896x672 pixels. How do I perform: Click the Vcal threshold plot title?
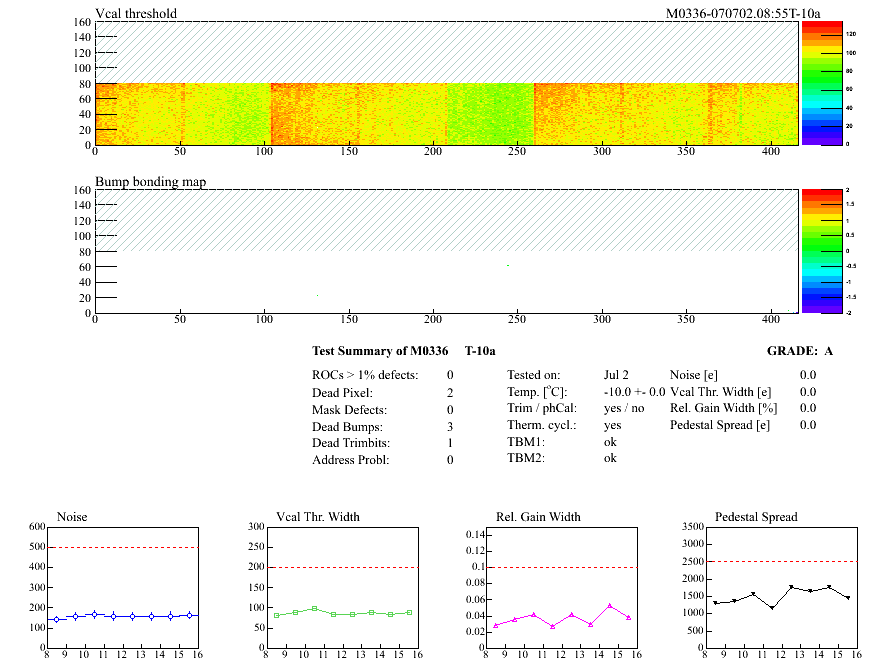tap(136, 13)
